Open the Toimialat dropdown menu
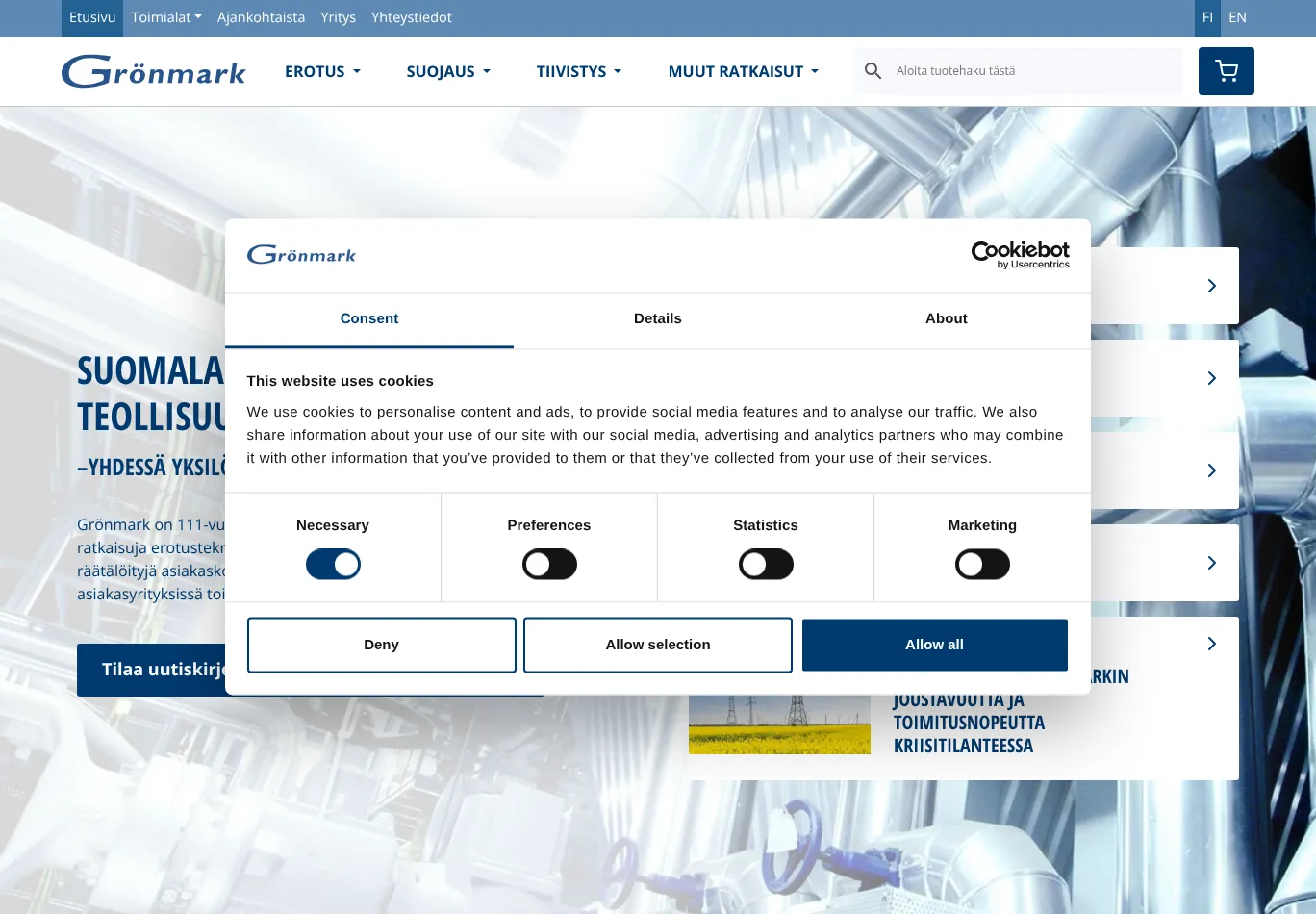Screen dimensions: 1316x914 (x=165, y=17)
